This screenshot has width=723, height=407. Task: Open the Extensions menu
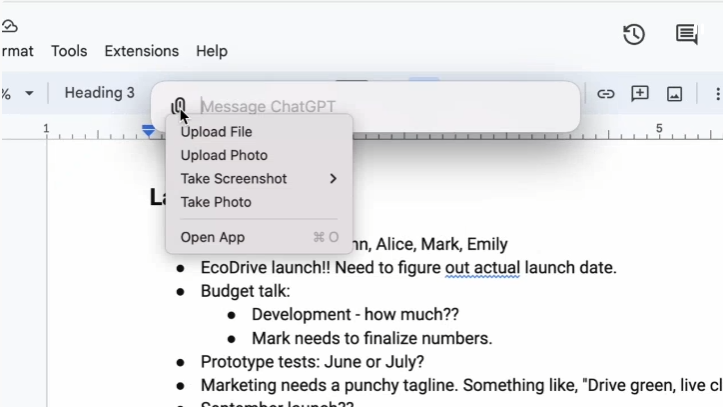point(141,51)
